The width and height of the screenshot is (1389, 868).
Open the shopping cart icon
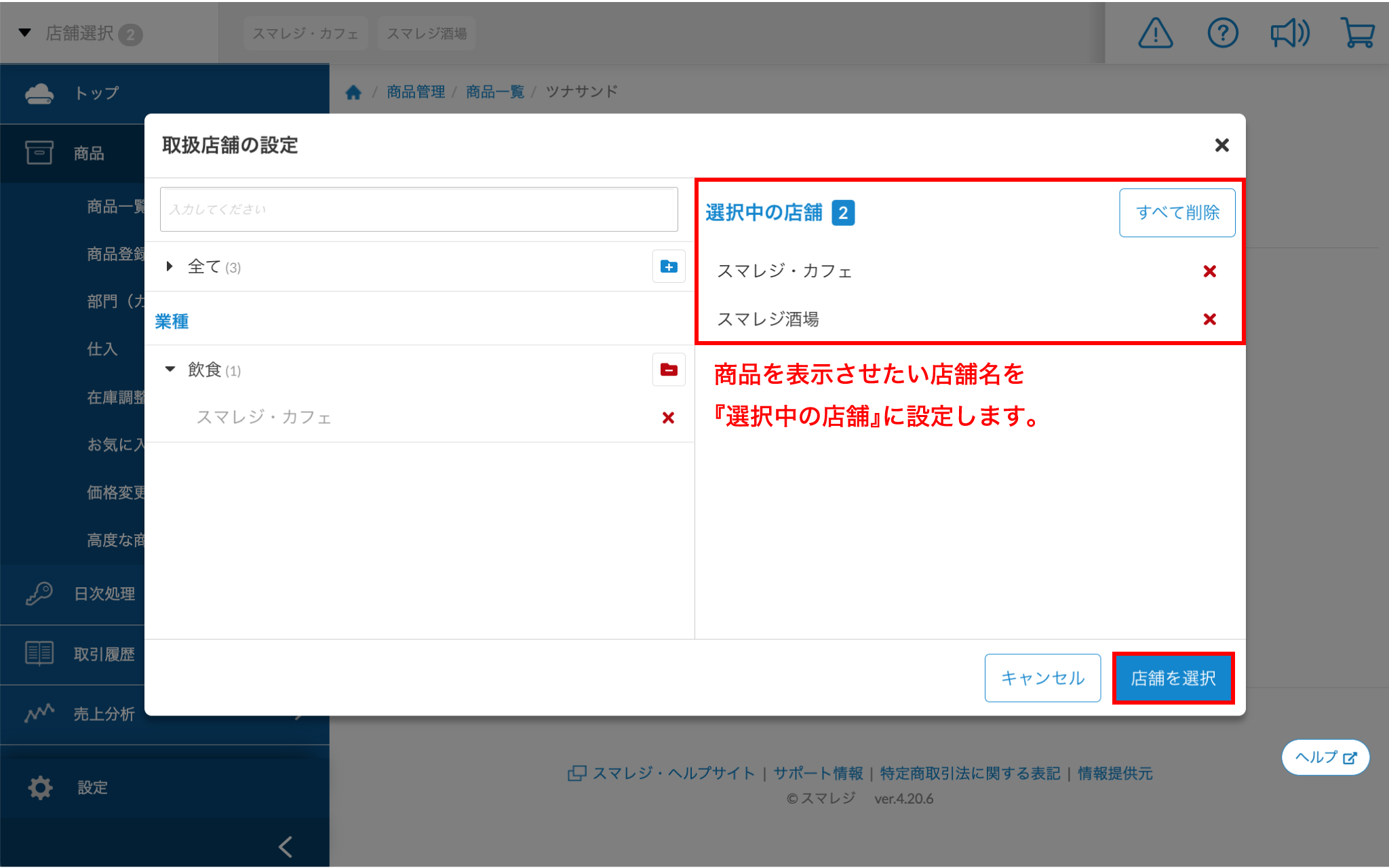coord(1357,33)
